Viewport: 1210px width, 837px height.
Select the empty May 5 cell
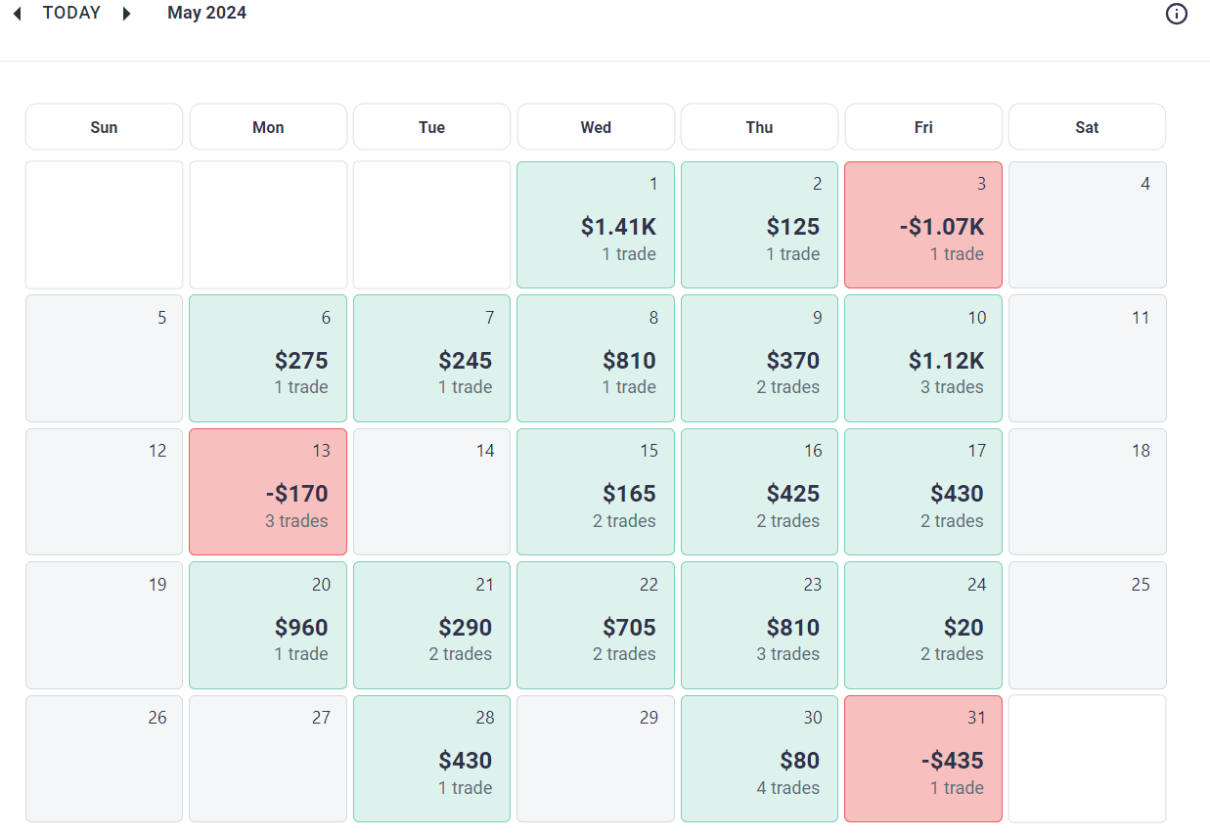pos(104,358)
